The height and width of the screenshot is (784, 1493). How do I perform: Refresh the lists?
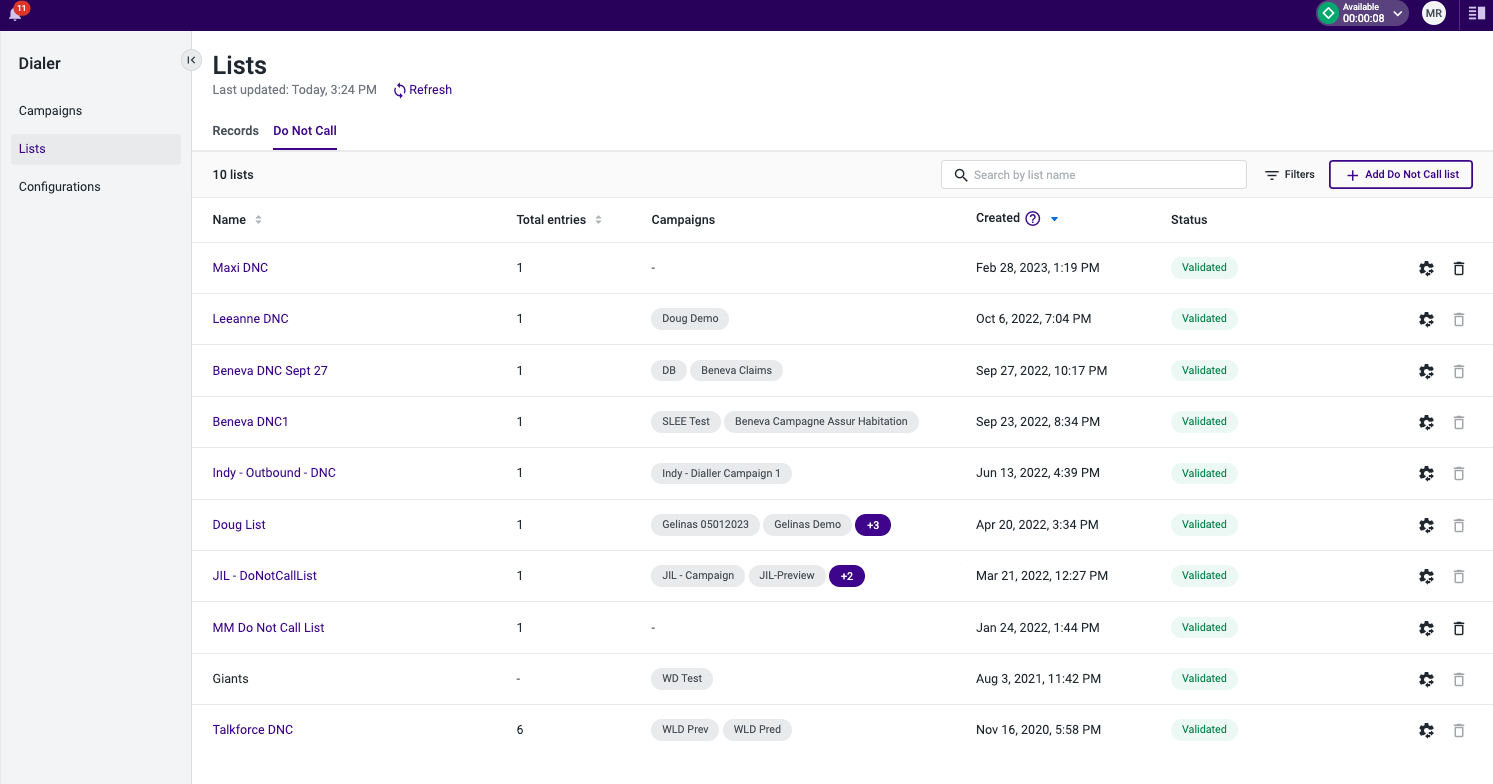pyautogui.click(x=422, y=89)
